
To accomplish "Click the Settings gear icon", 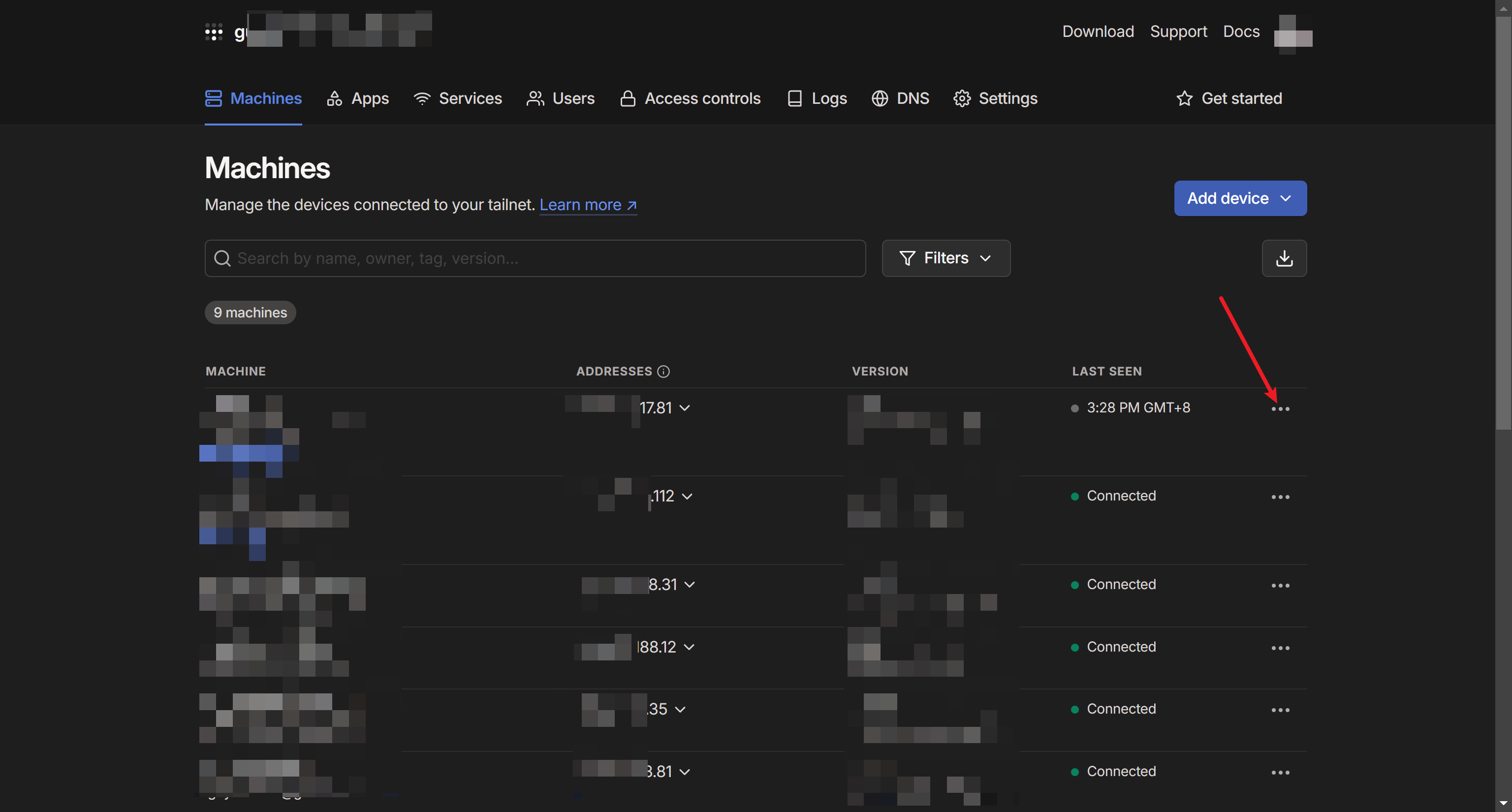I will pyautogui.click(x=962, y=98).
